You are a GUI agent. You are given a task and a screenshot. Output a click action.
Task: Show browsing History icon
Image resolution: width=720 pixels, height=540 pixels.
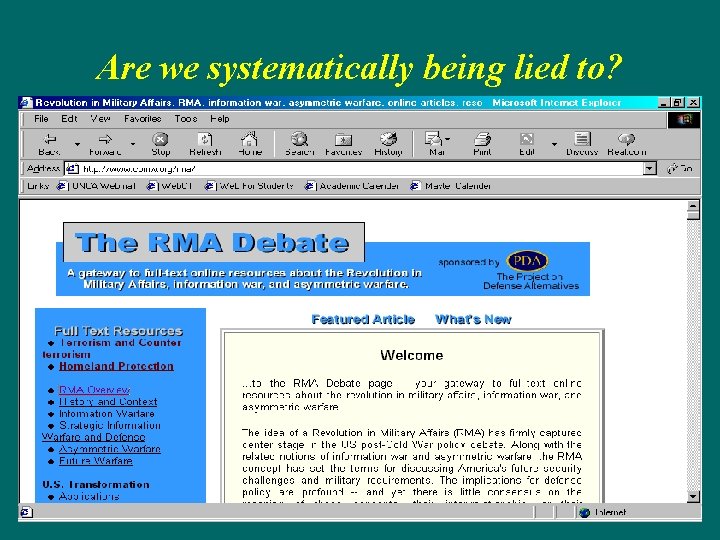pos(388,139)
